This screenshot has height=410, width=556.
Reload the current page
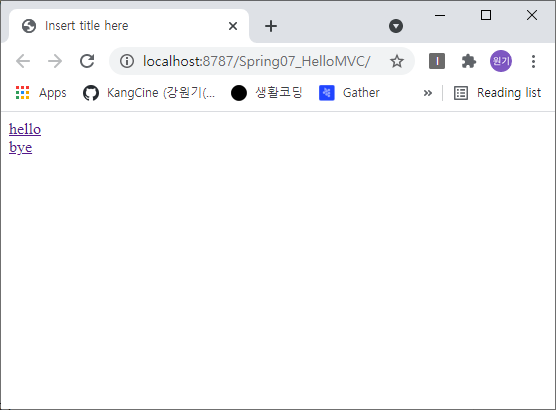point(87,61)
